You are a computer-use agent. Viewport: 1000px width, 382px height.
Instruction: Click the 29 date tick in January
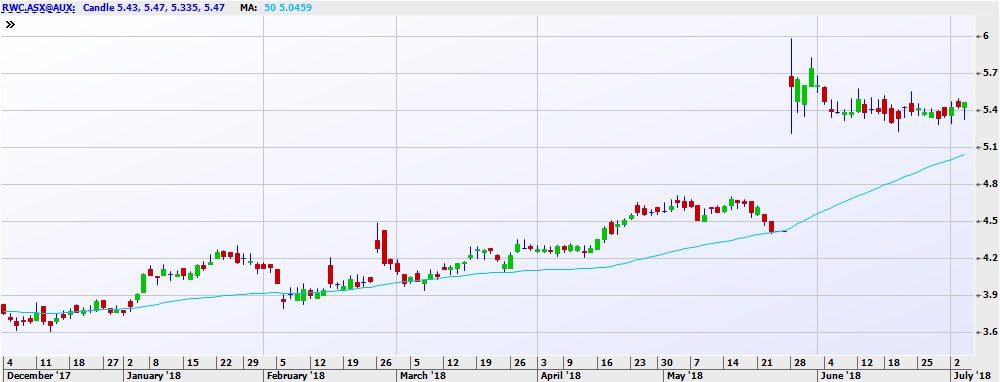[253, 362]
